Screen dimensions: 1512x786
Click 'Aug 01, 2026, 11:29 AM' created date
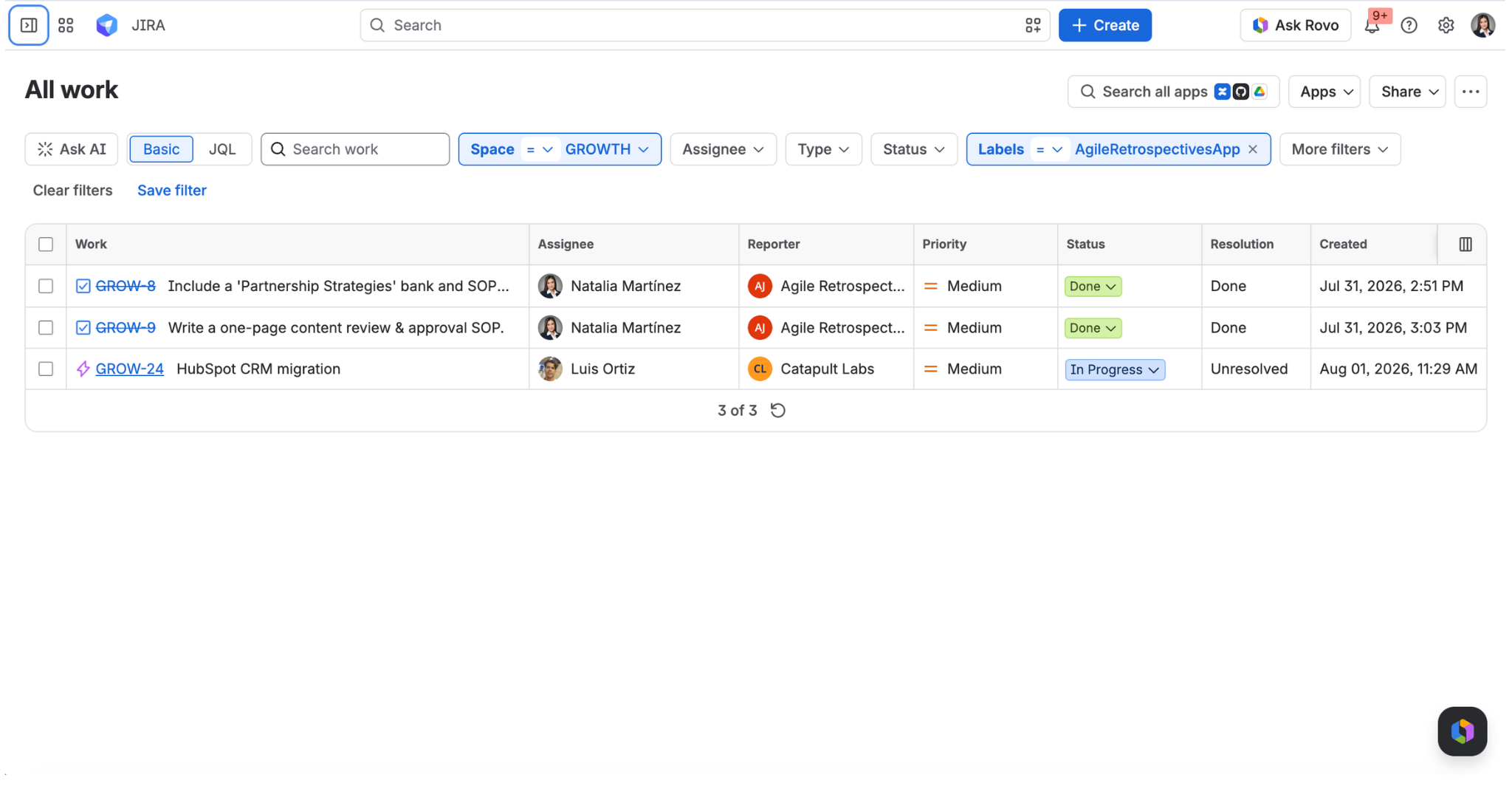[x=1398, y=369]
